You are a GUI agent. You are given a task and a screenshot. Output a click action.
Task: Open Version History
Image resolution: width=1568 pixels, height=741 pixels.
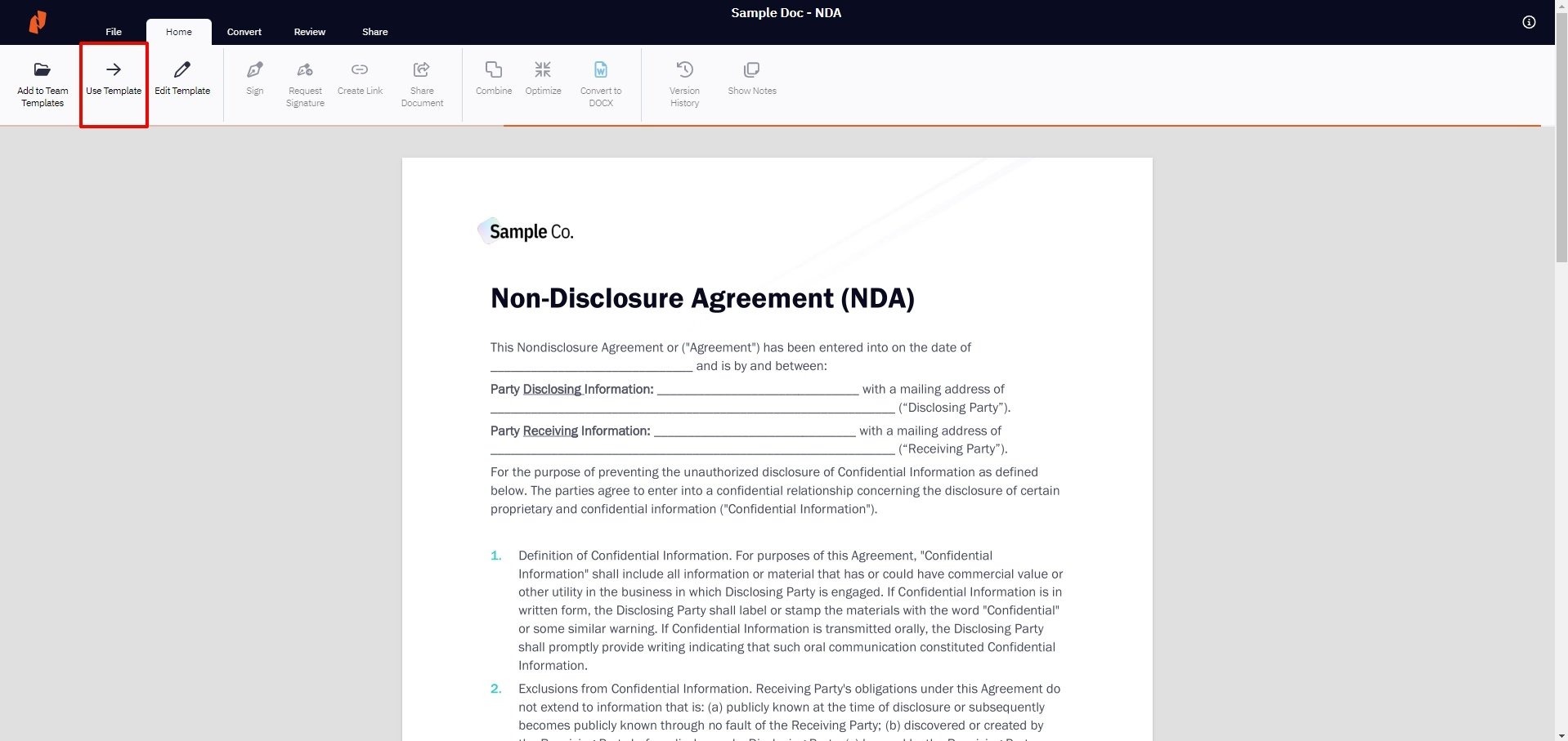684,78
